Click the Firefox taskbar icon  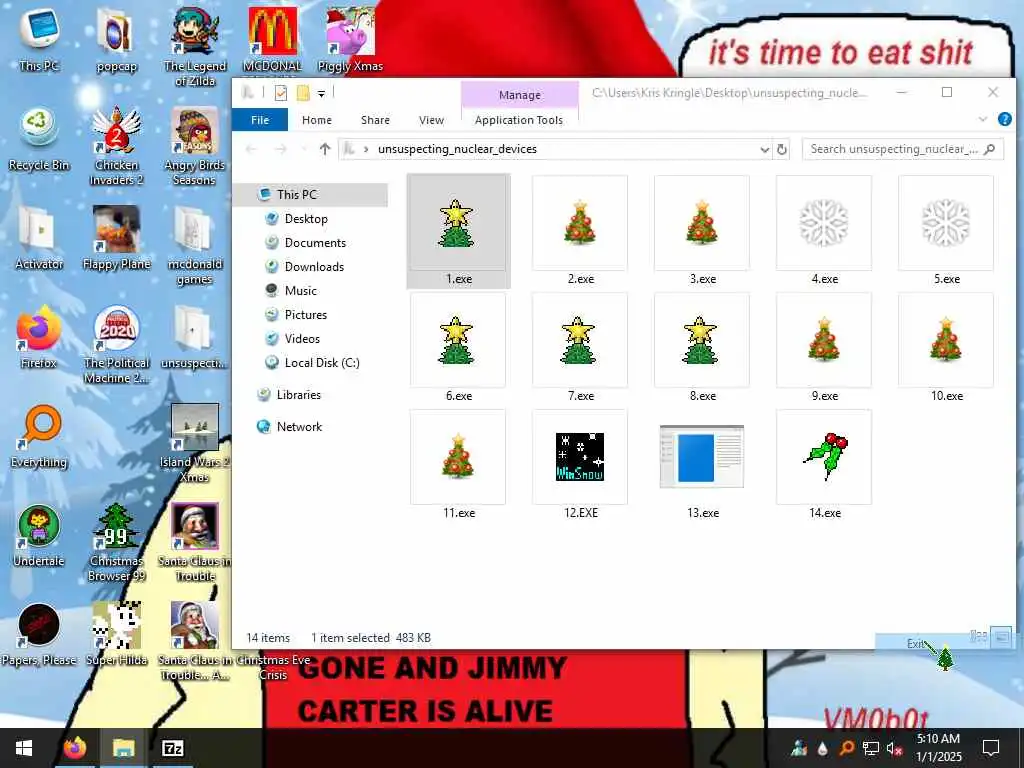75,748
